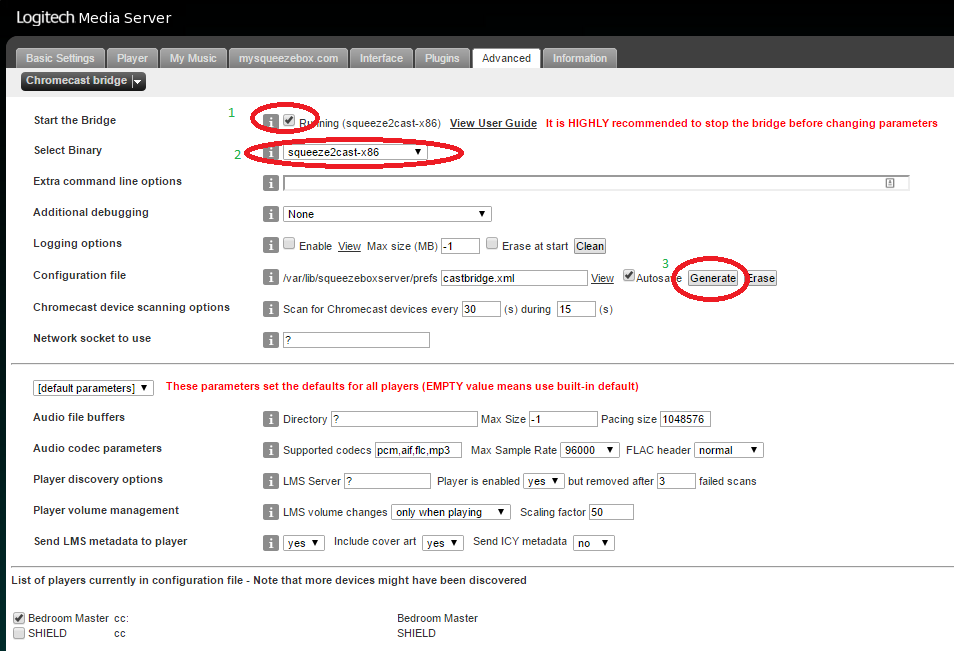
Task: Expand LMS volume changes only when playing dropdown
Action: [451, 512]
